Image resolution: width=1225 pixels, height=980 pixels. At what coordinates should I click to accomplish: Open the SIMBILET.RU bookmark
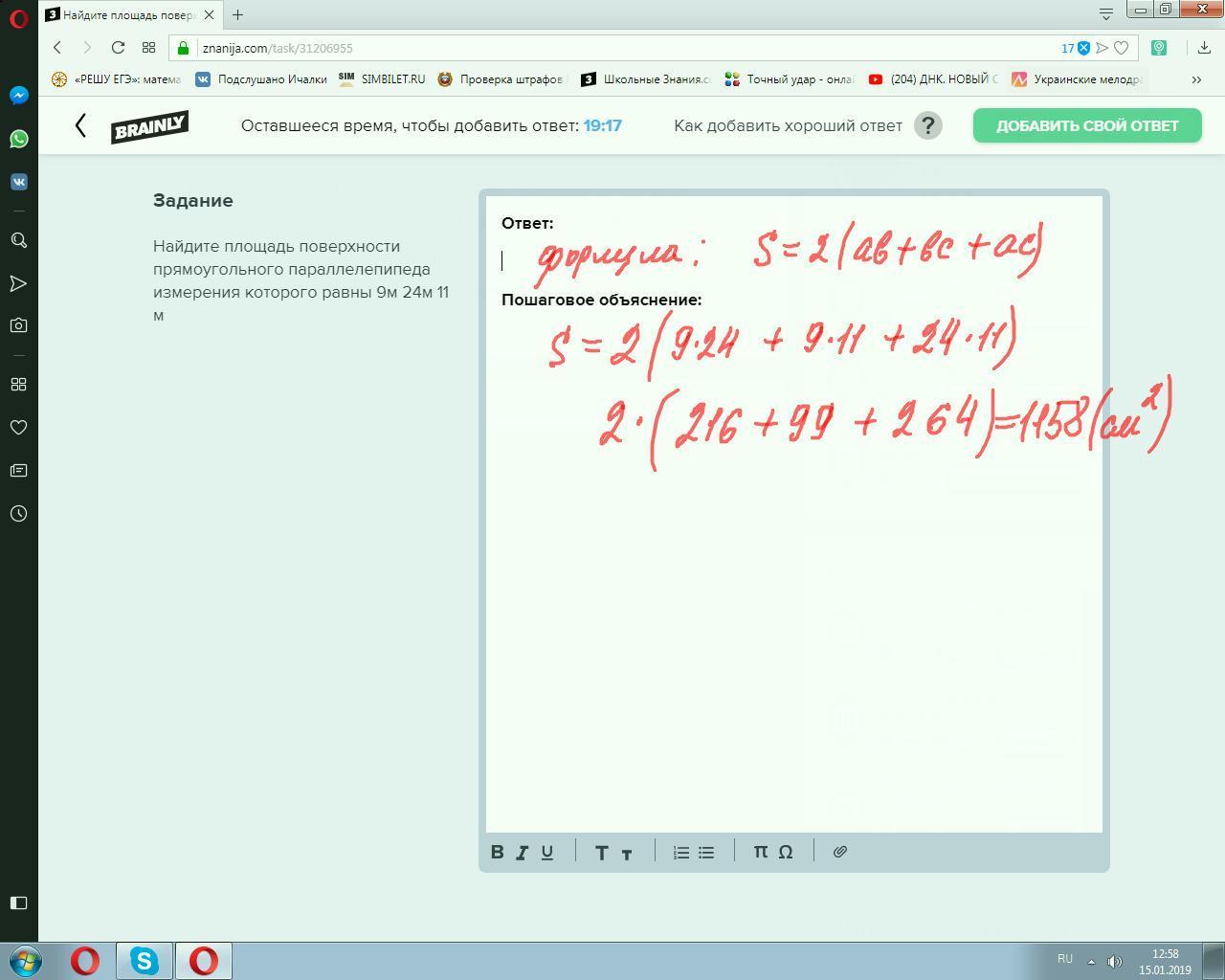pyautogui.click(x=382, y=79)
